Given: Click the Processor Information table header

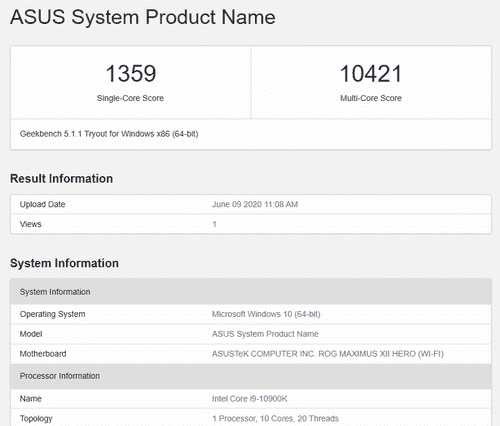Looking at the screenshot, I should pyautogui.click(x=251, y=376).
